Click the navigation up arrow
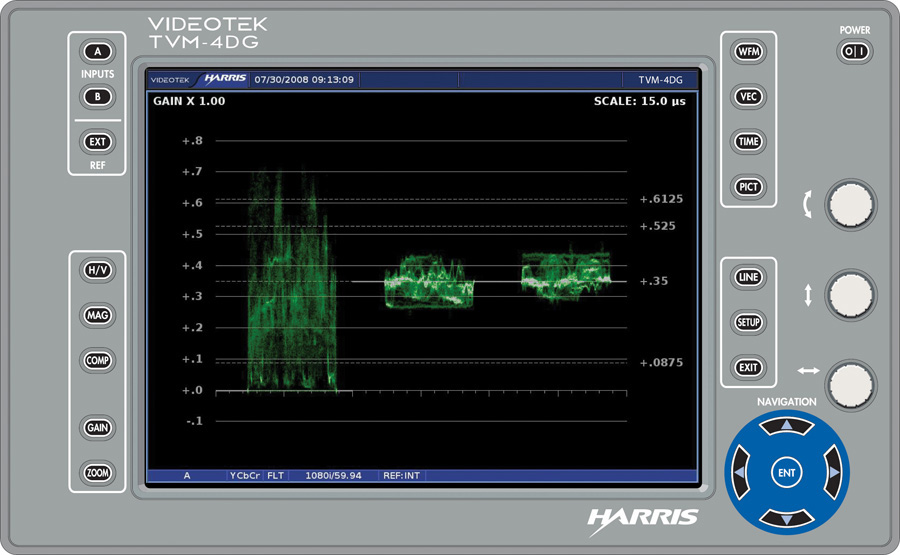Image resolution: width=900 pixels, height=555 pixels. pos(786,426)
